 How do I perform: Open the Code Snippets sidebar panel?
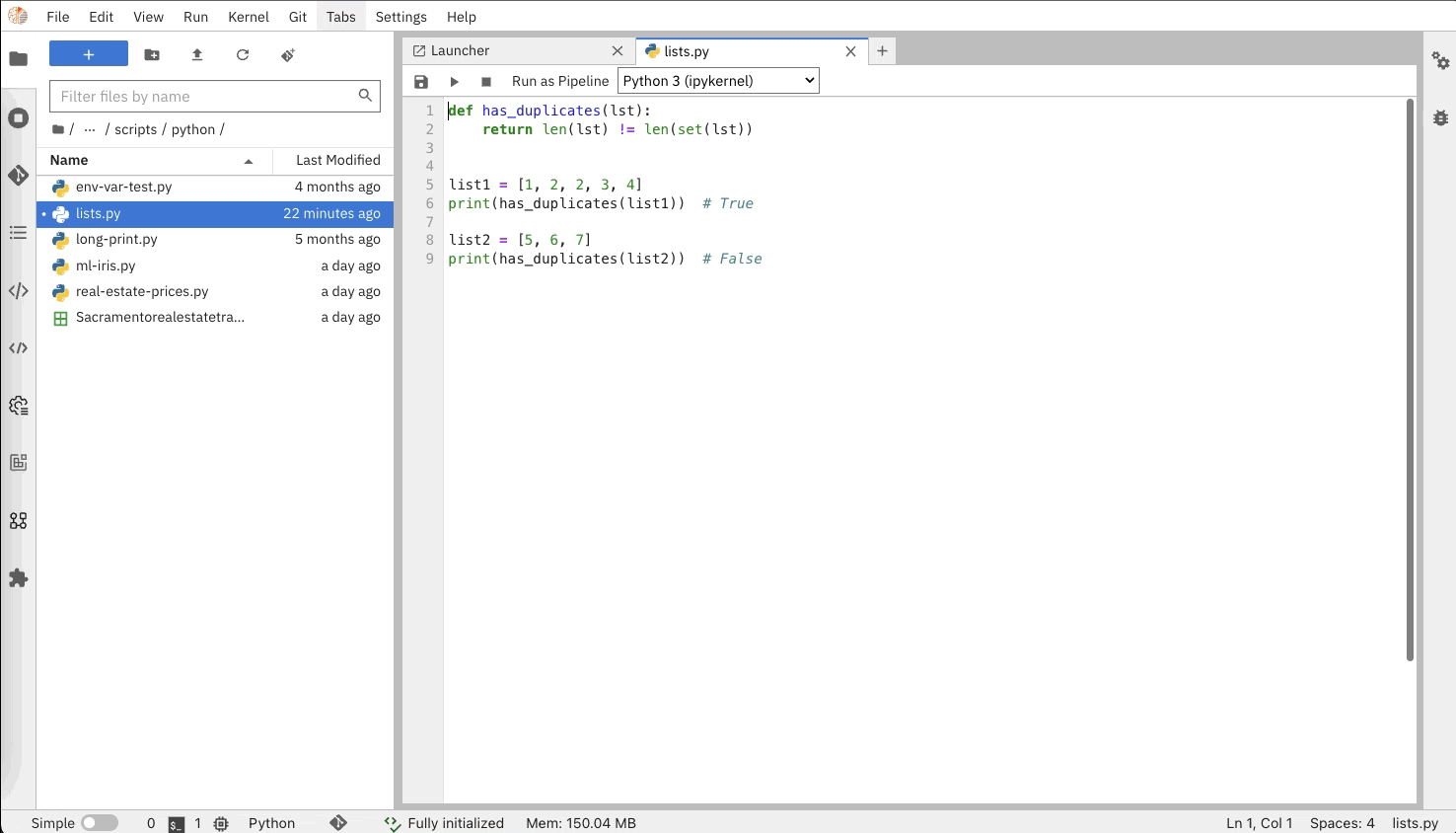tap(18, 291)
